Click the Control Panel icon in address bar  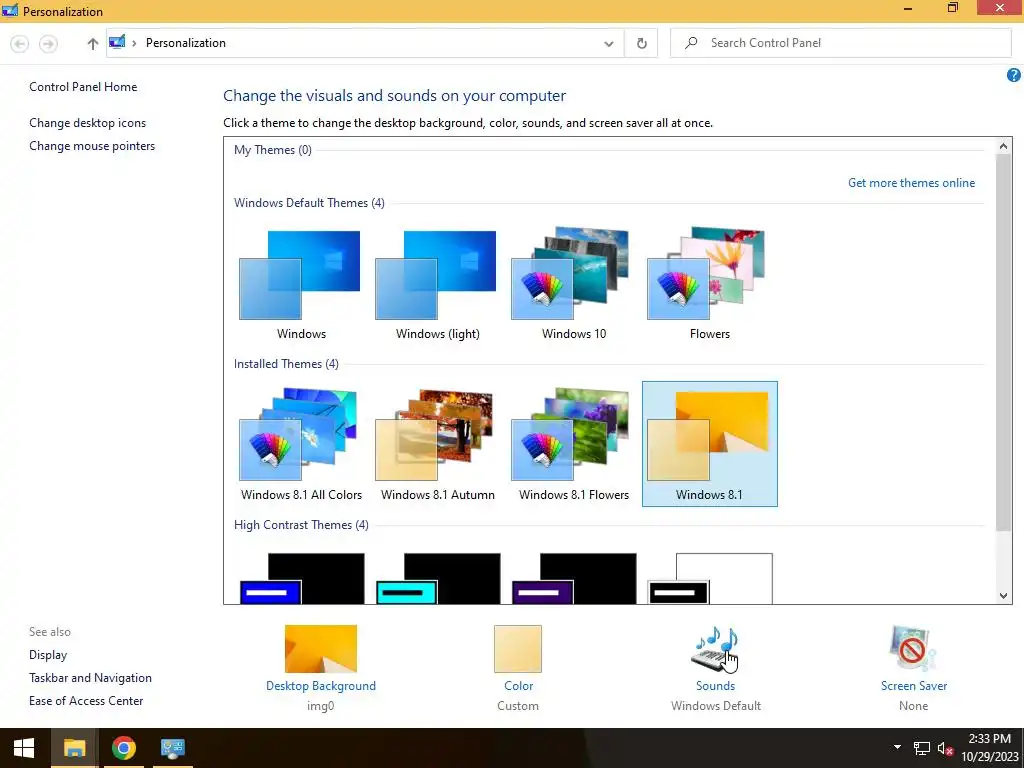click(x=117, y=42)
